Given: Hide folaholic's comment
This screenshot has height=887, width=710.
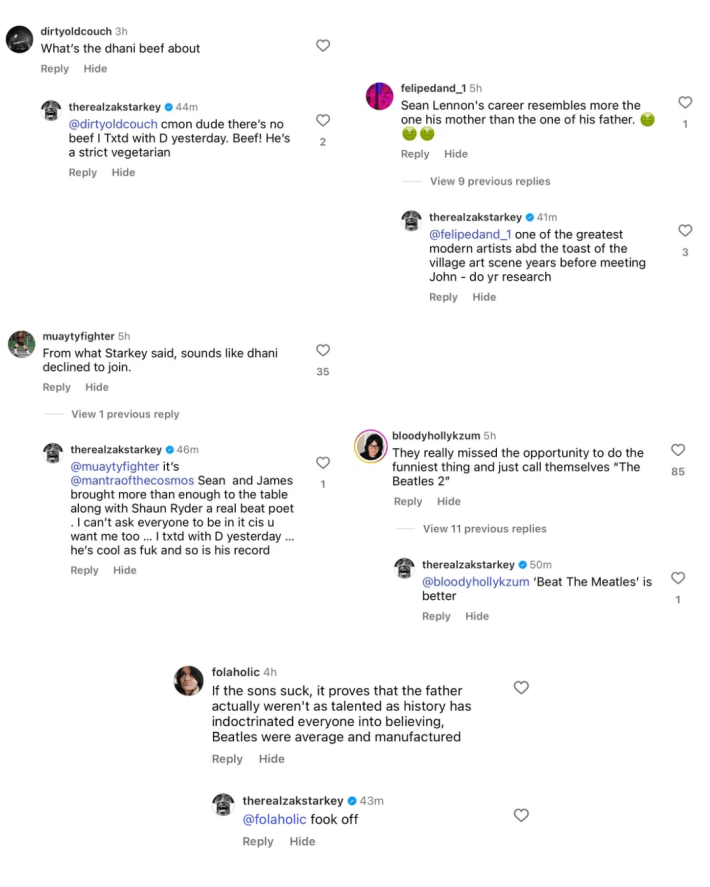Looking at the screenshot, I should (x=272, y=759).
